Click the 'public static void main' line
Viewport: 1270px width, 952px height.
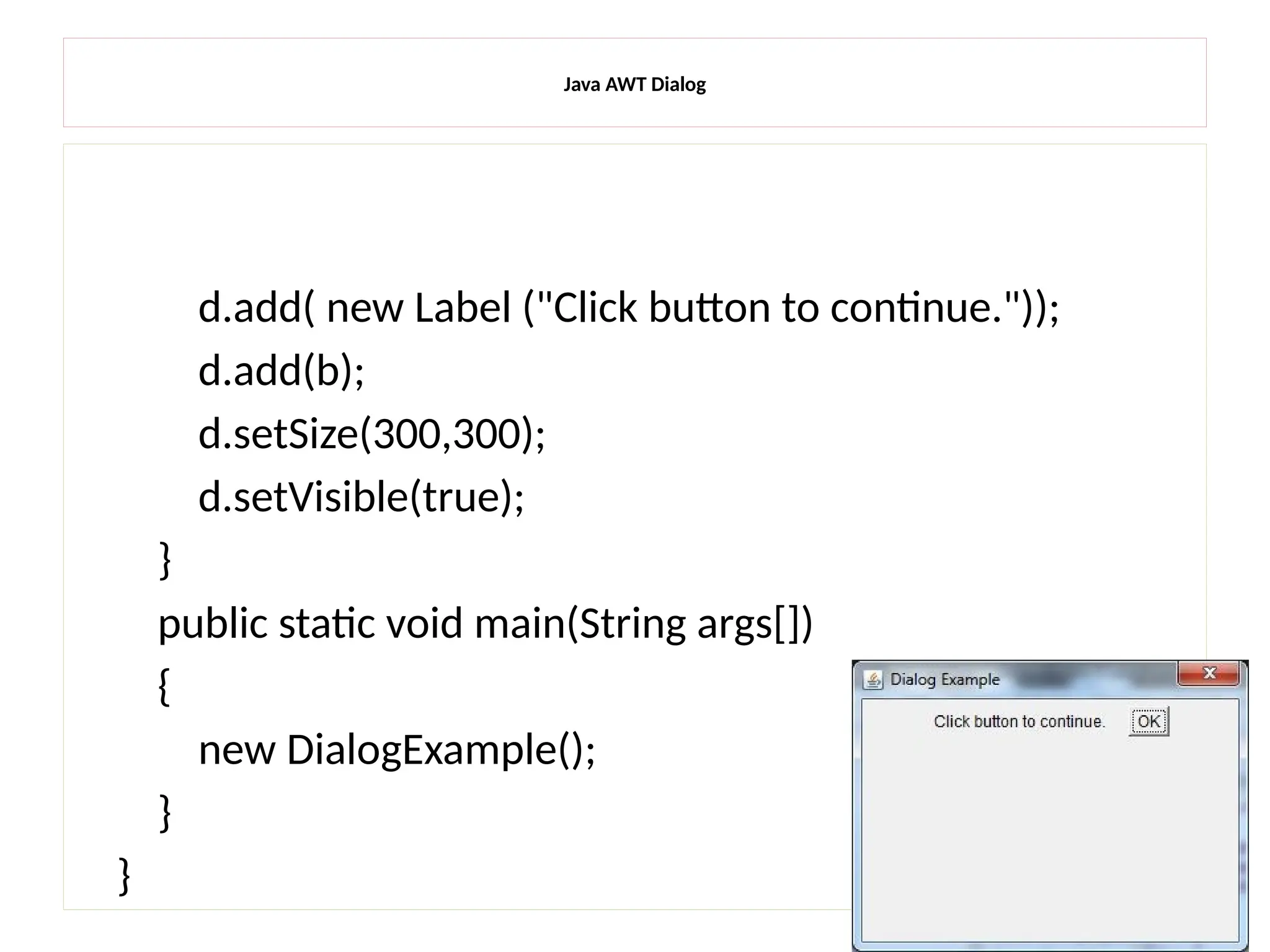point(485,624)
